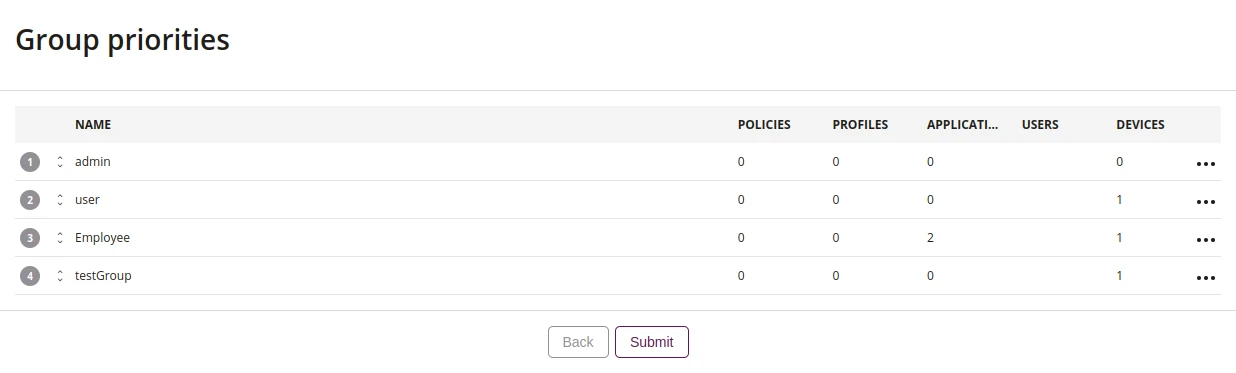
Task: Click the DEVICES column header
Action: [1140, 125]
